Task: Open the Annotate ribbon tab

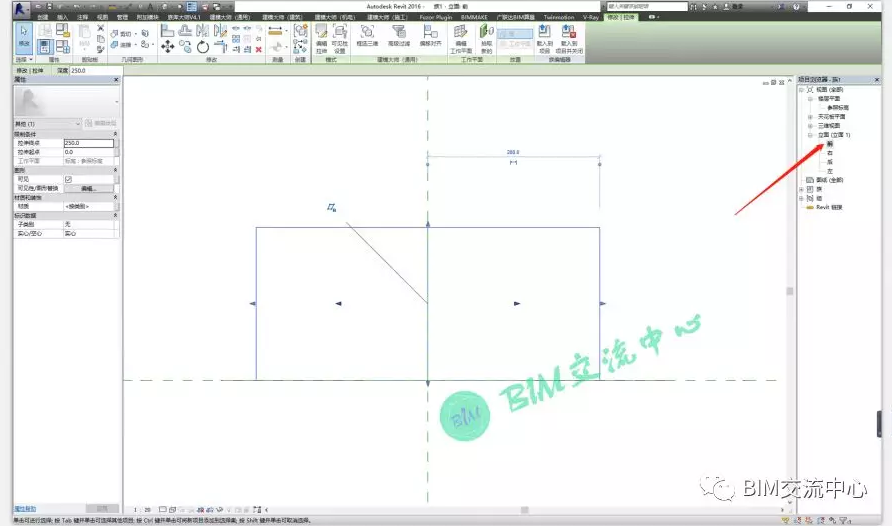Action: click(x=82, y=17)
